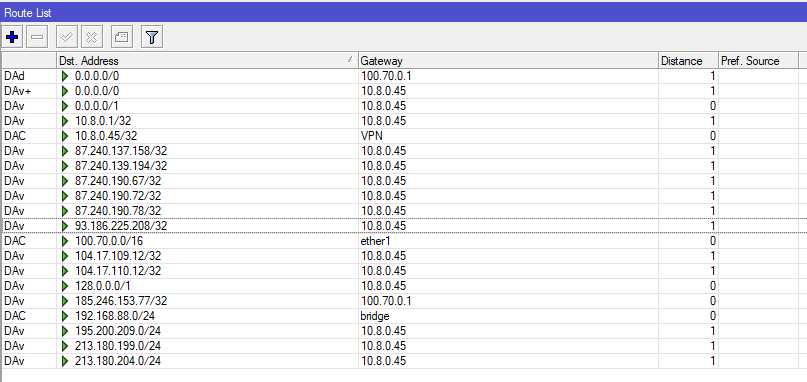Open the filter funnel button
This screenshot has width=807, height=382.
click(x=152, y=37)
